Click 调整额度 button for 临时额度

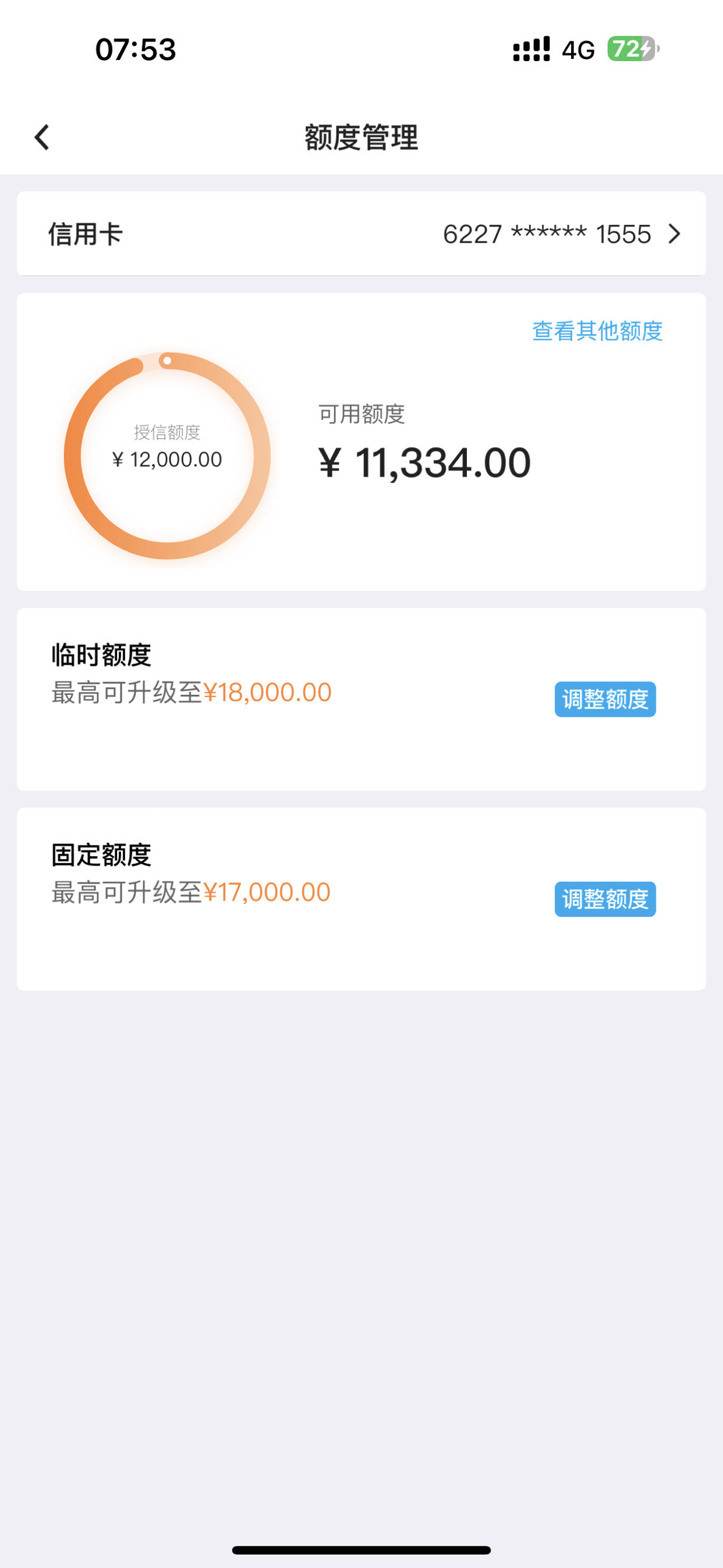tap(605, 699)
